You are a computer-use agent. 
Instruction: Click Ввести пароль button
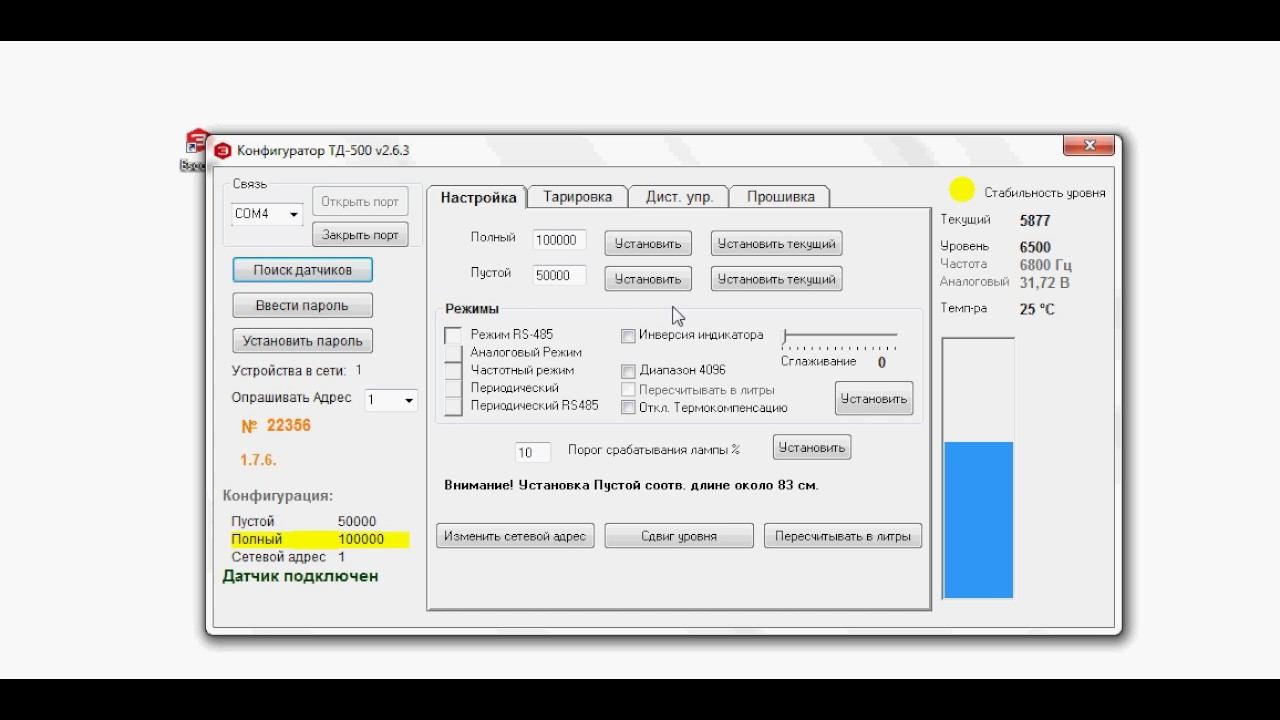302,305
